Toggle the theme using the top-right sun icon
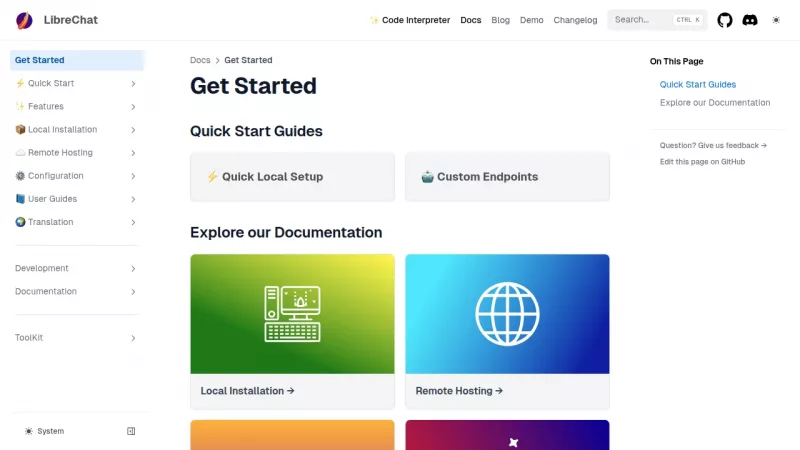The image size is (800, 450). click(776, 20)
